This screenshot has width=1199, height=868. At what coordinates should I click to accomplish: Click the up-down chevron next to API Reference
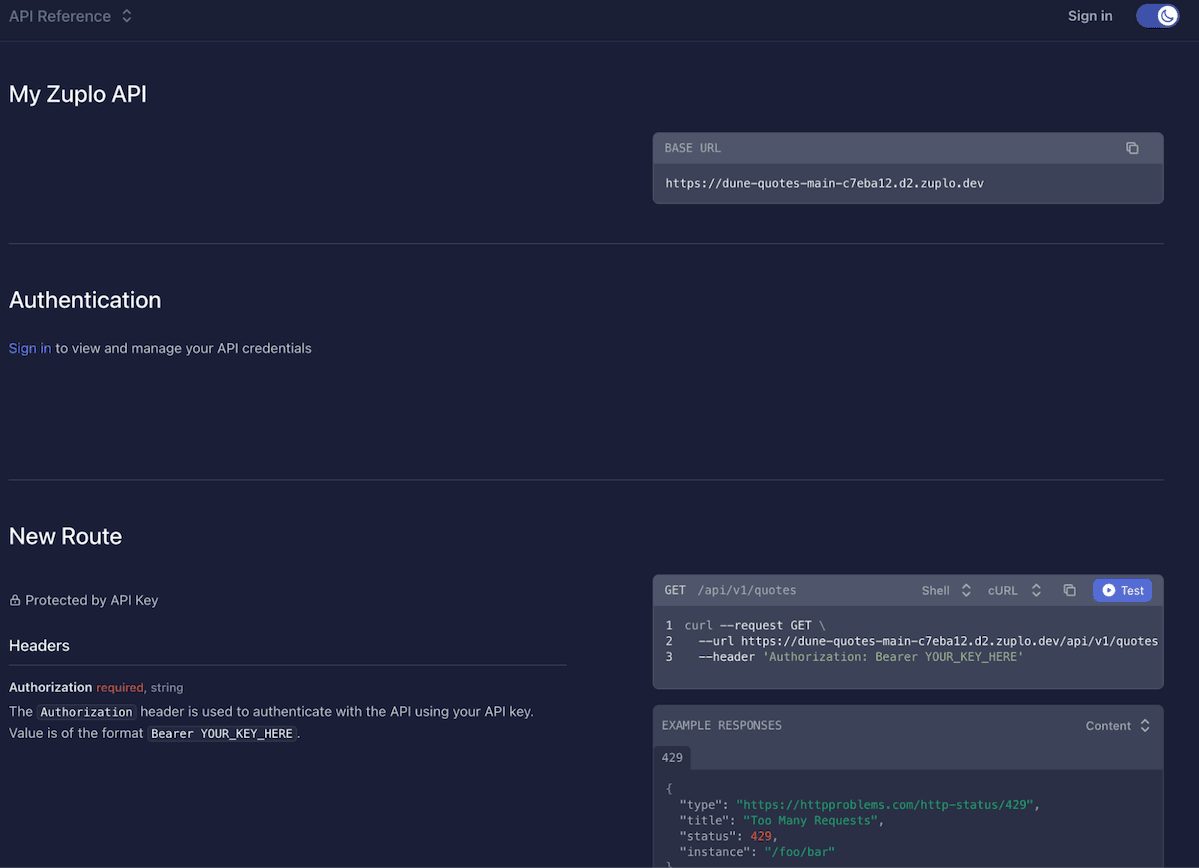point(125,16)
